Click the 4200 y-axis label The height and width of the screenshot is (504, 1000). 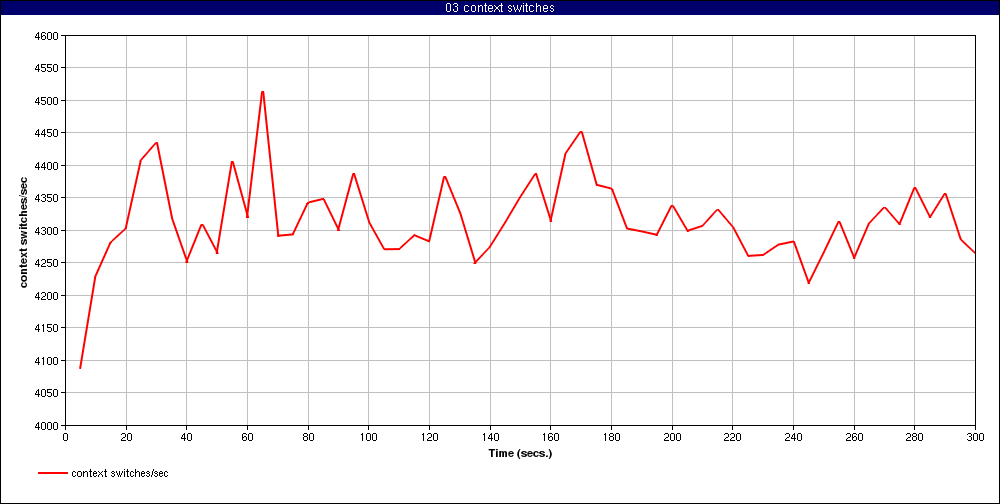tap(48, 296)
